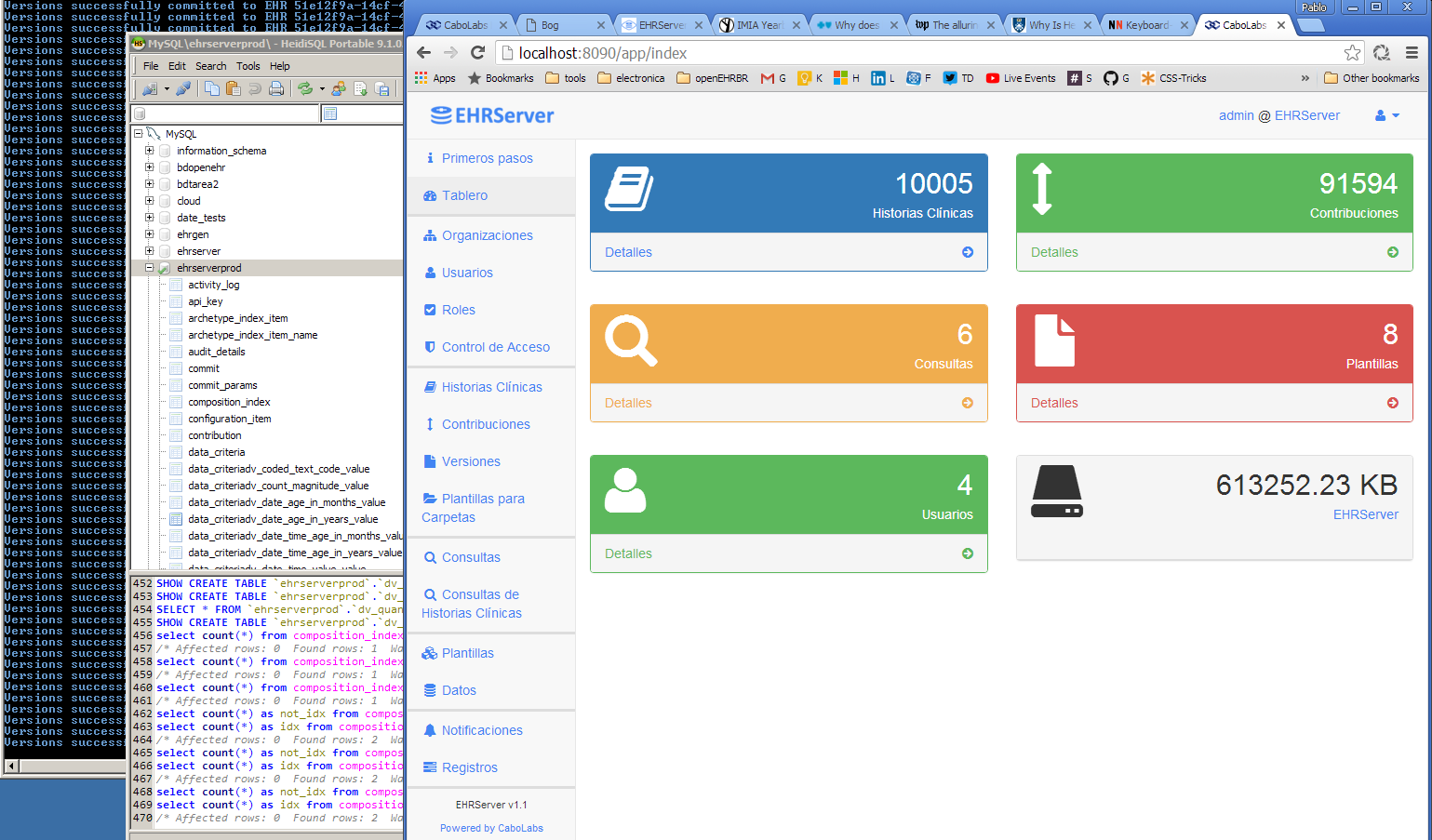Screen dimensions: 1432x840
Task: Open the Tools menu in HeidiSQL
Action: click(248, 66)
